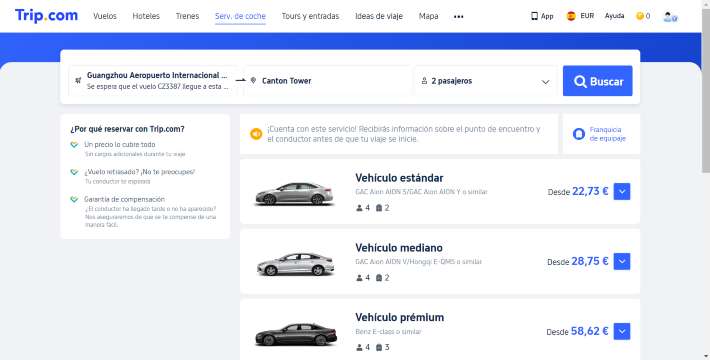710x360 pixels.
Task: Edit Guangzhou Aeropuerto pickup field
Action: (x=154, y=81)
